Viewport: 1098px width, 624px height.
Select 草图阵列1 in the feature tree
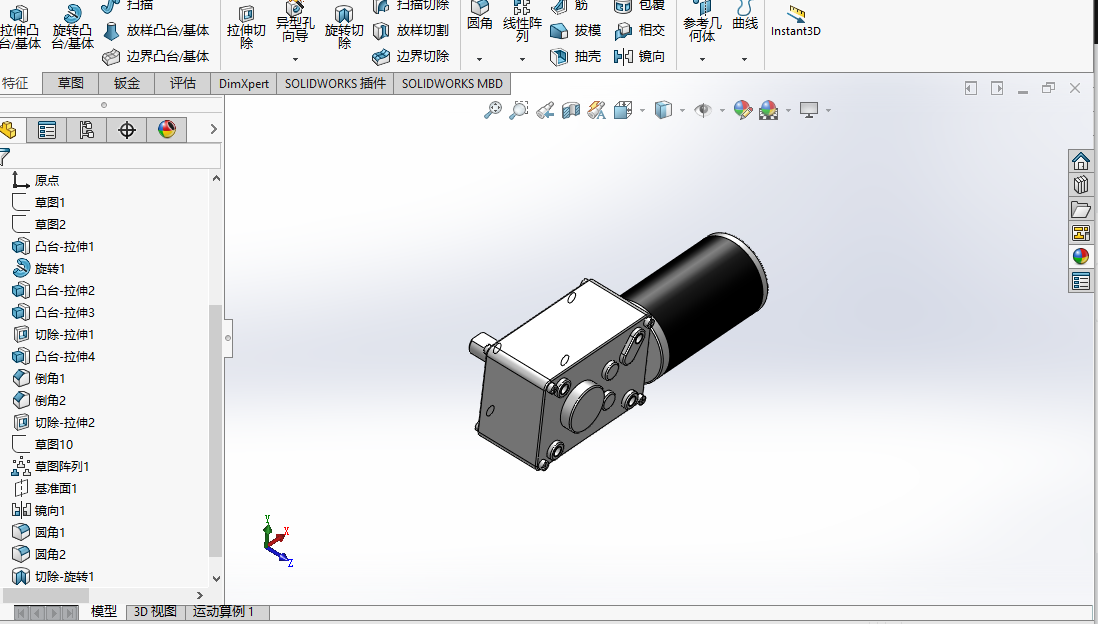tap(51, 466)
